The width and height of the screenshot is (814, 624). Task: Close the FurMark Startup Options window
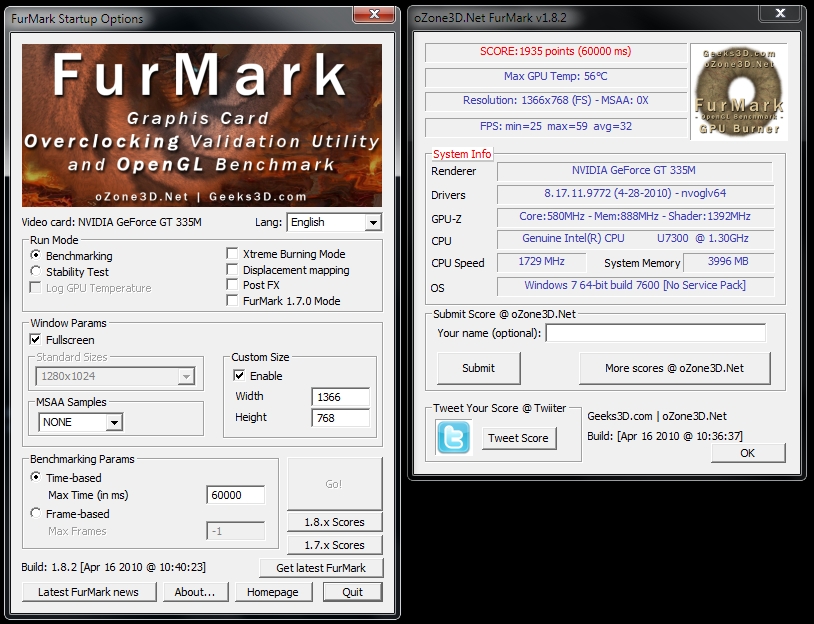374,14
